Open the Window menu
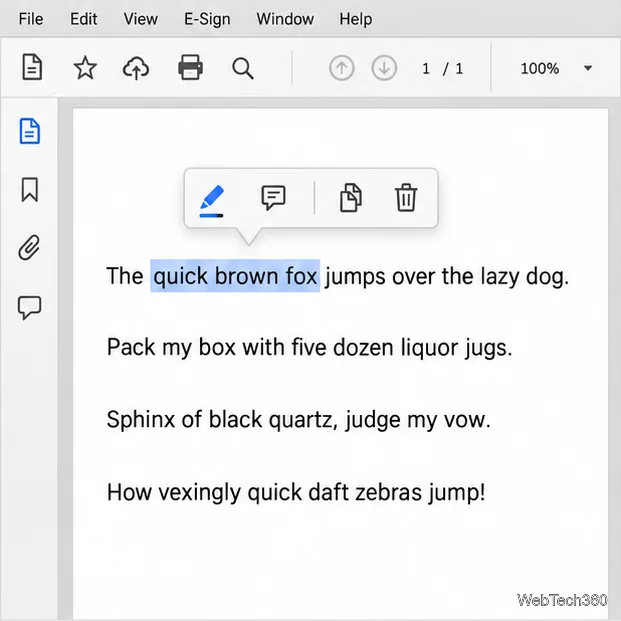Screen dimensions: 621x621 (285, 19)
